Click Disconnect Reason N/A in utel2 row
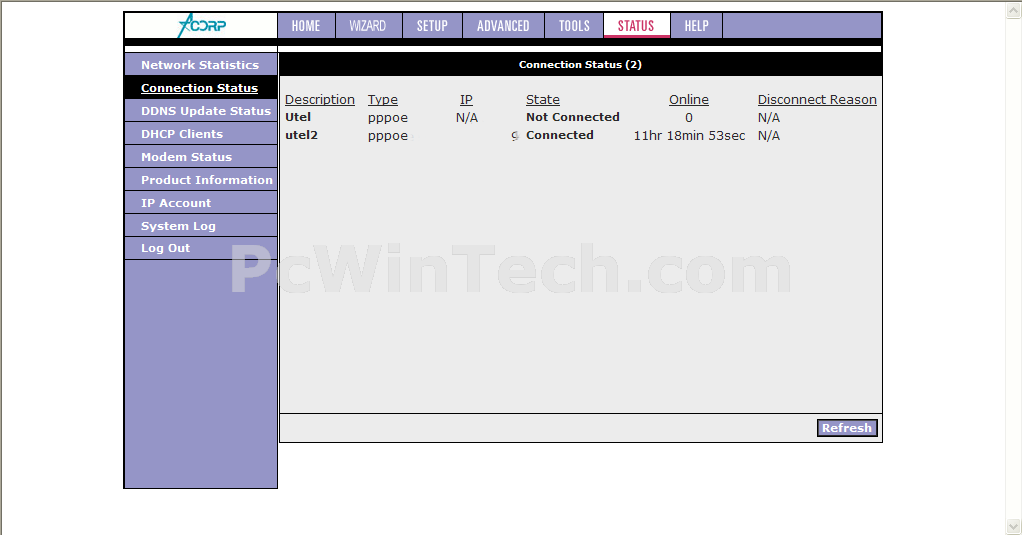Viewport: 1022px width, 535px height. tap(768, 136)
